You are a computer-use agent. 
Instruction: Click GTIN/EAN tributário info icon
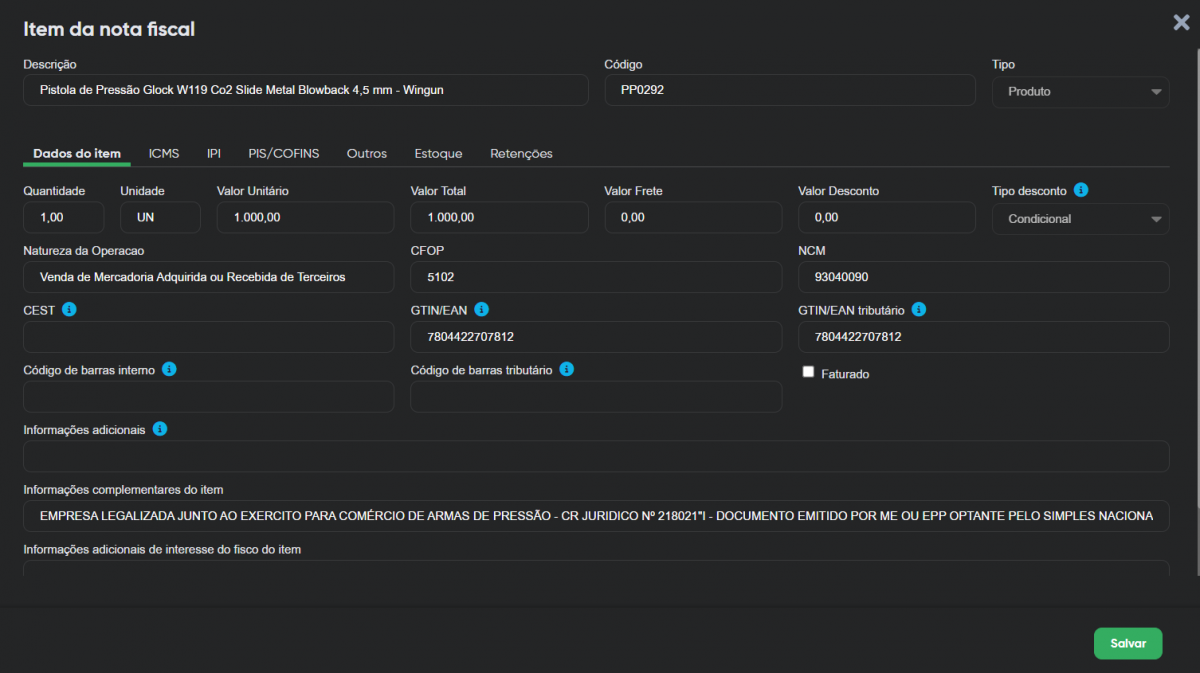click(919, 309)
